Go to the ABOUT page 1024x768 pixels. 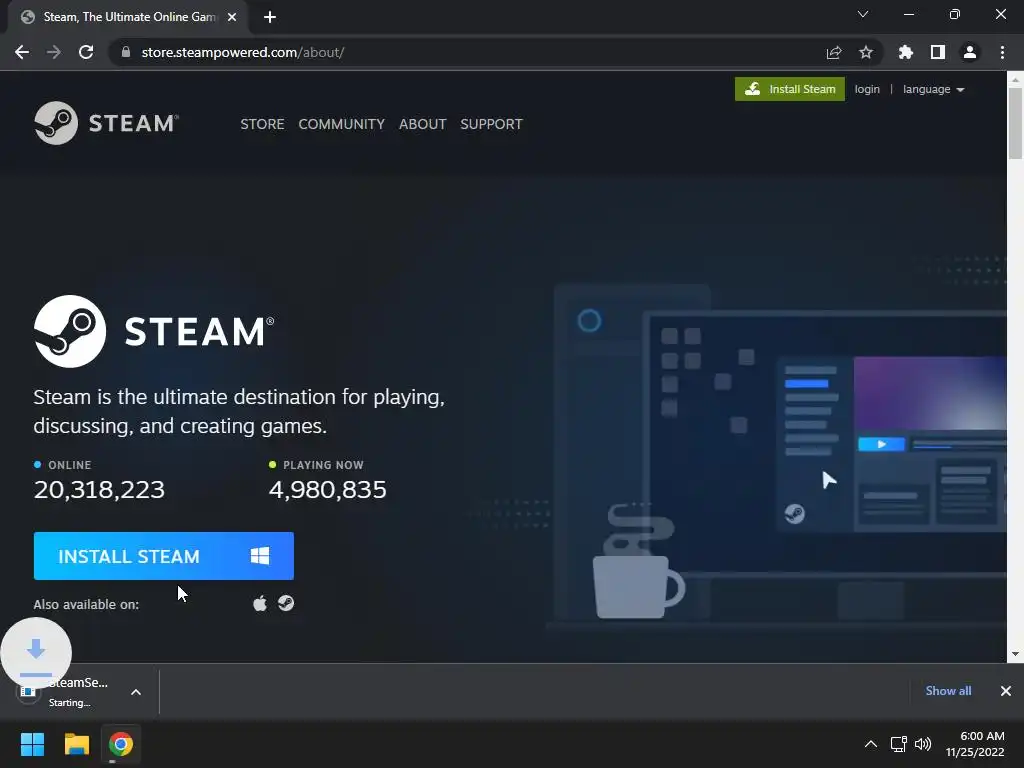point(423,124)
